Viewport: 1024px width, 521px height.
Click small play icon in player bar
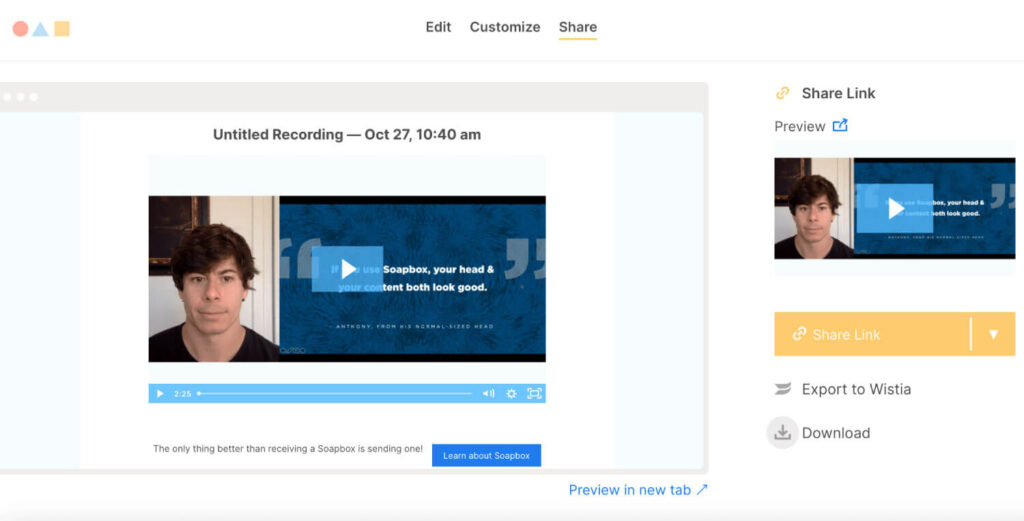(x=160, y=394)
